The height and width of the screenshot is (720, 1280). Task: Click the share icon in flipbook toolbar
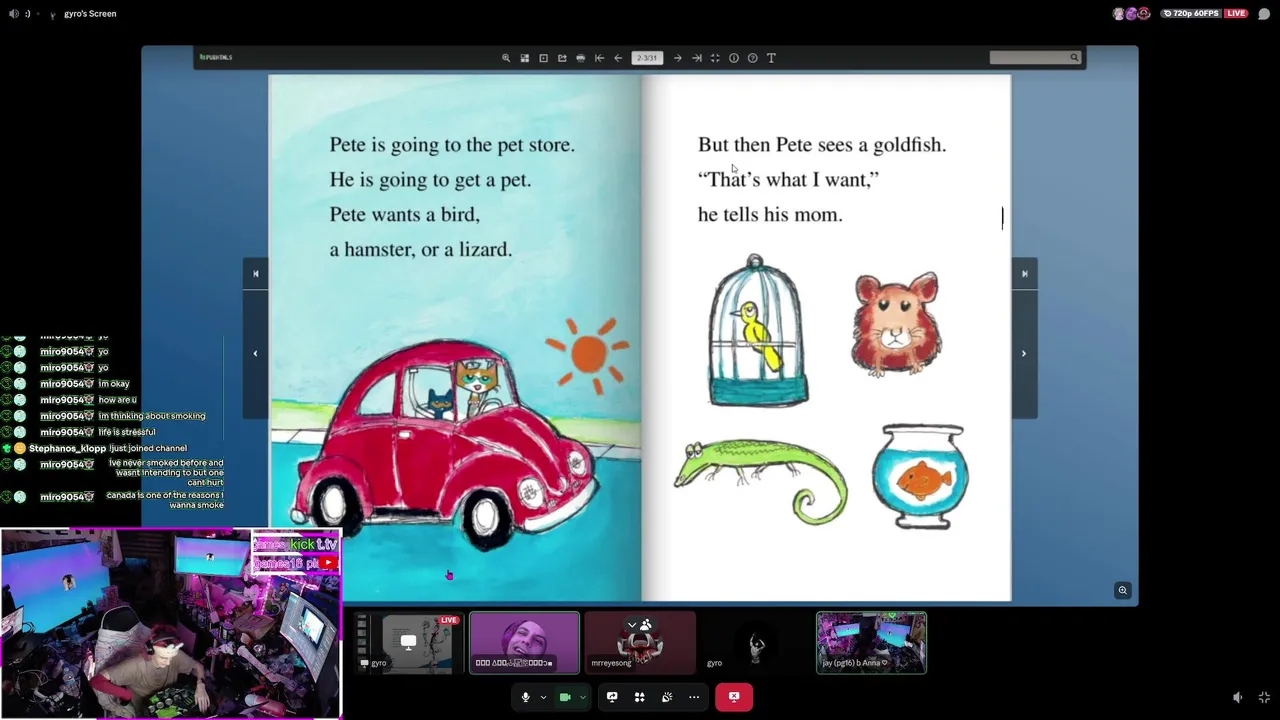pyautogui.click(x=562, y=58)
